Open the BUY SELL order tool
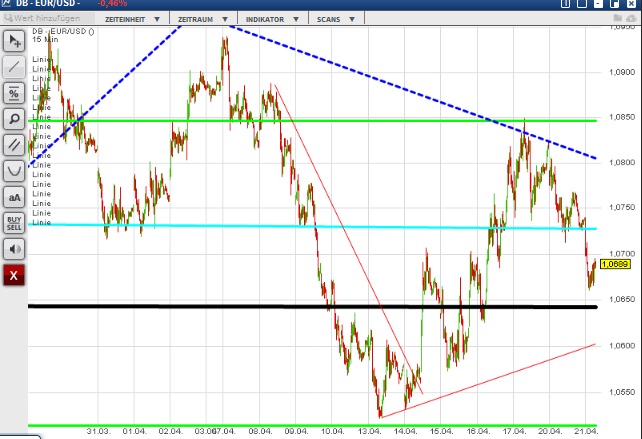The width and height of the screenshot is (642, 439). click(14, 223)
